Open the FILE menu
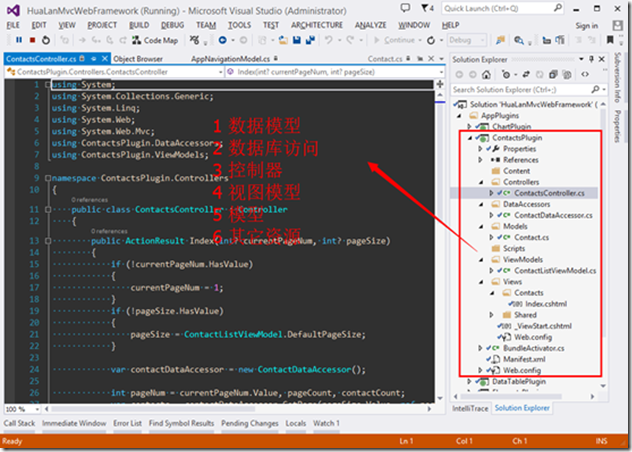632x452 pixels. tap(13, 25)
